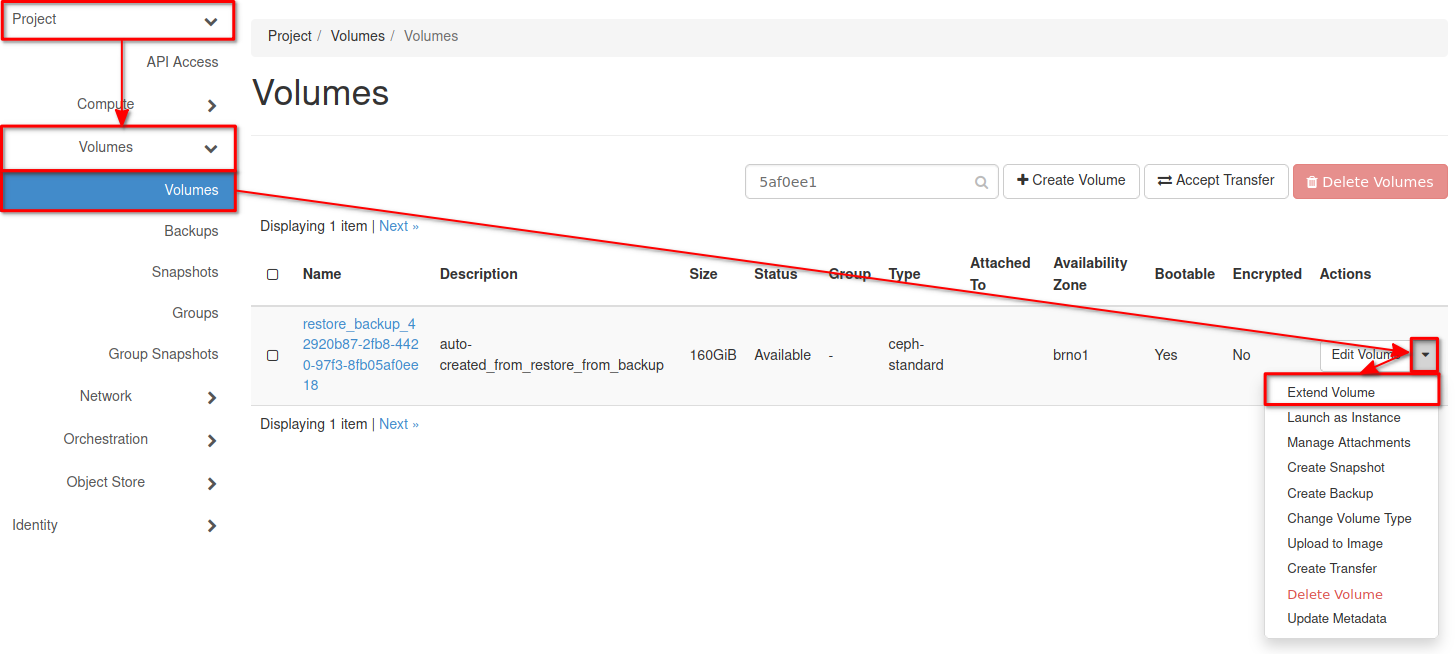The width and height of the screenshot is (1455, 655).
Task: Expand the Object Store section chevron
Action: pyautogui.click(x=211, y=483)
